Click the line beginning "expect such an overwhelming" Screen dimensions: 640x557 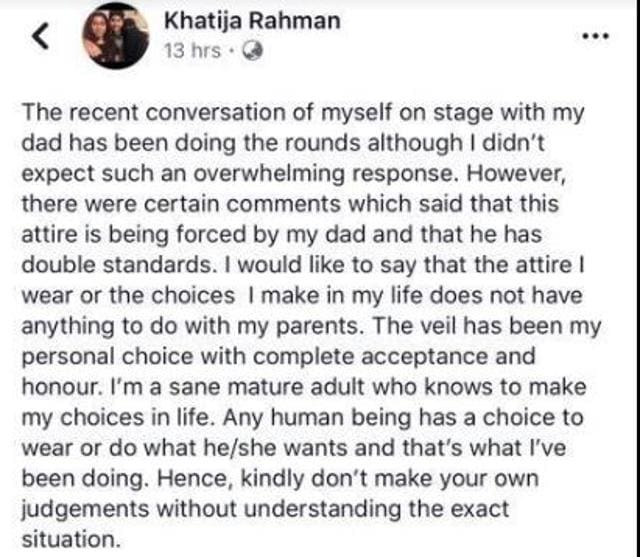(293, 174)
